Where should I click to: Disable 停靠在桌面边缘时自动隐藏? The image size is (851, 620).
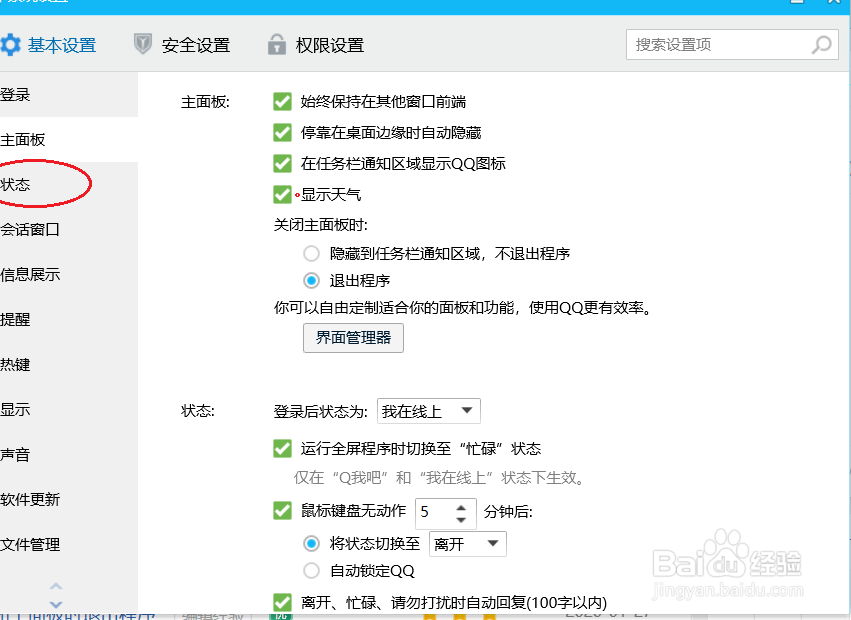pyautogui.click(x=281, y=132)
